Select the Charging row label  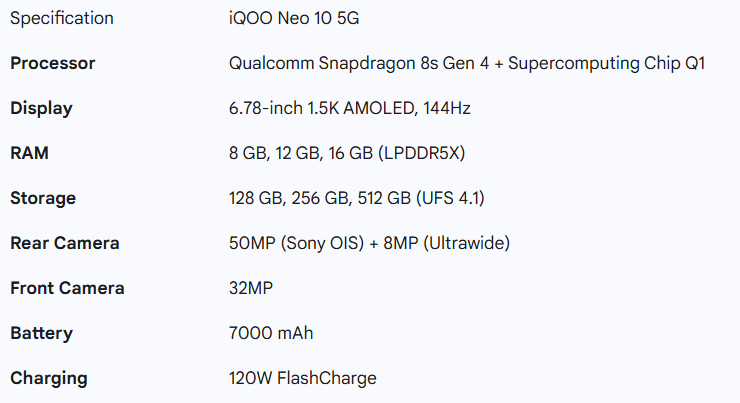point(49,378)
